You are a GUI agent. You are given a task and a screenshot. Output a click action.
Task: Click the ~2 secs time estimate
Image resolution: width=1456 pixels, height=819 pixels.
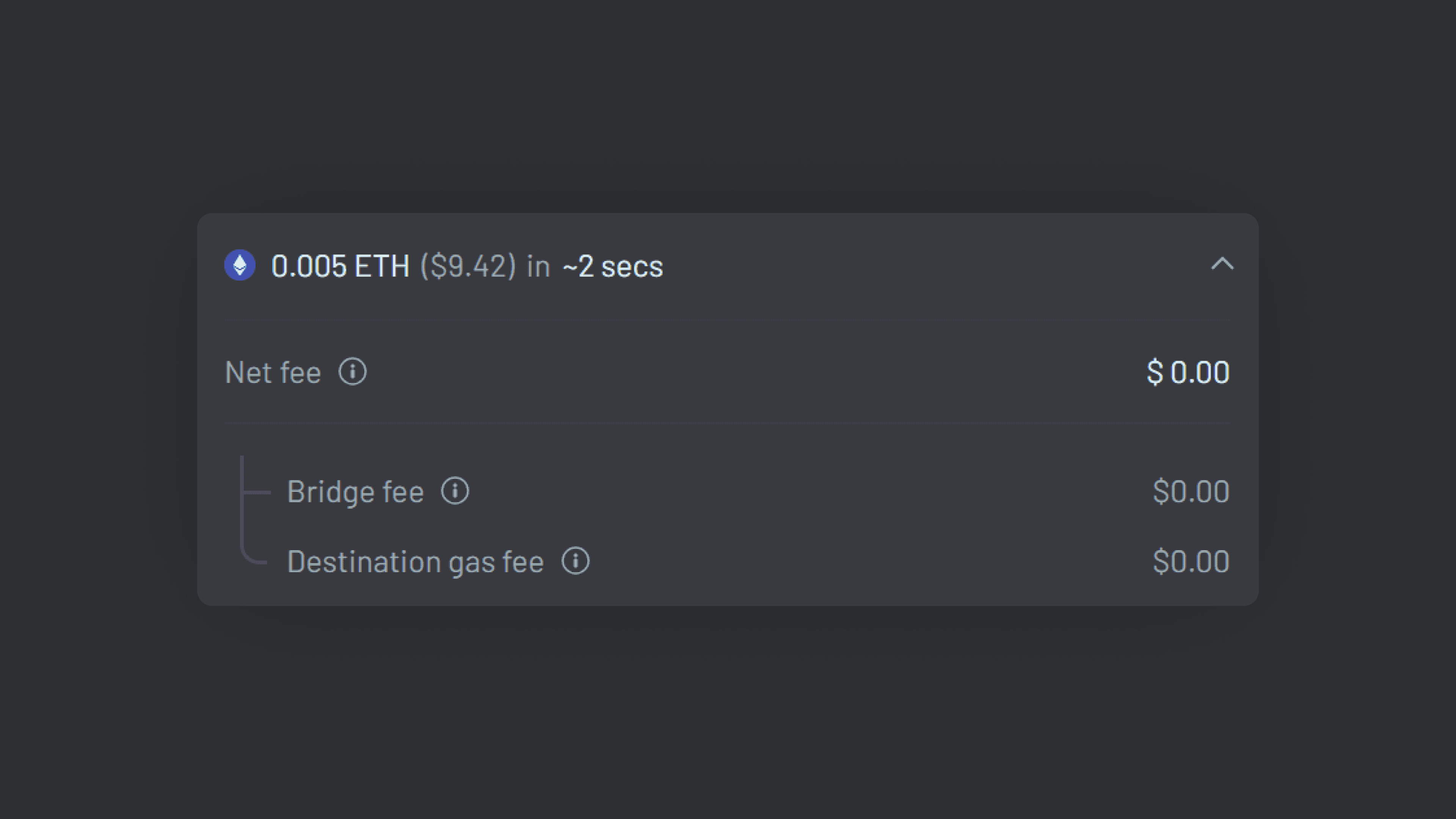click(613, 266)
